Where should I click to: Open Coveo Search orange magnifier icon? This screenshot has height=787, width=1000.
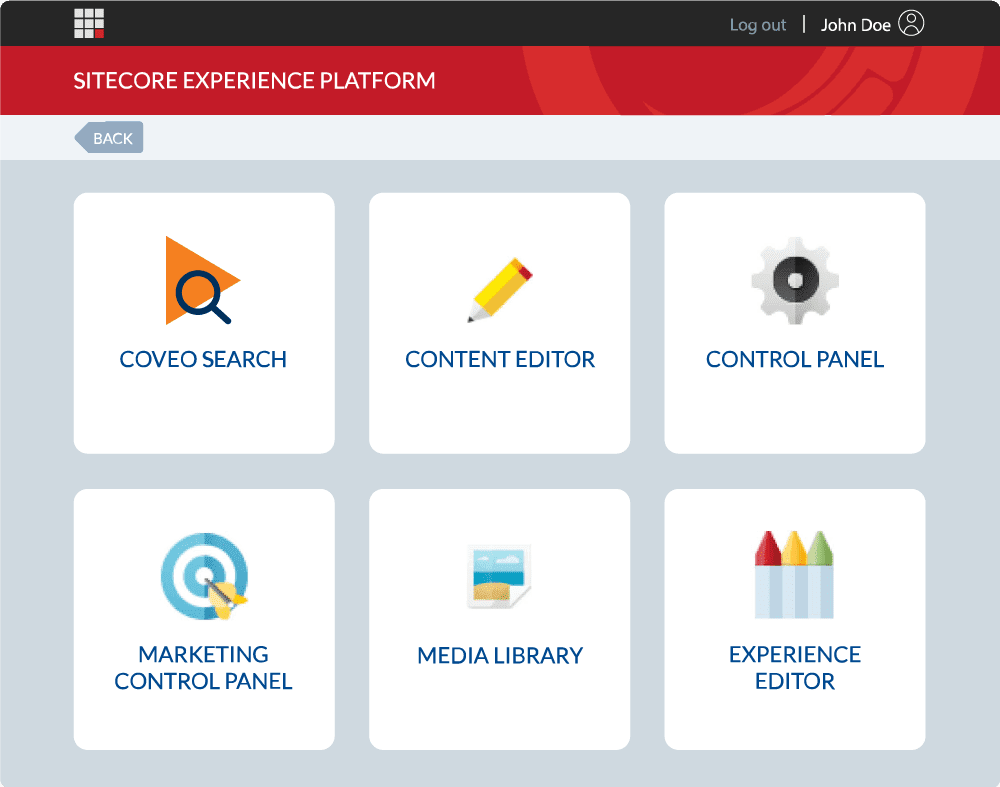point(203,281)
